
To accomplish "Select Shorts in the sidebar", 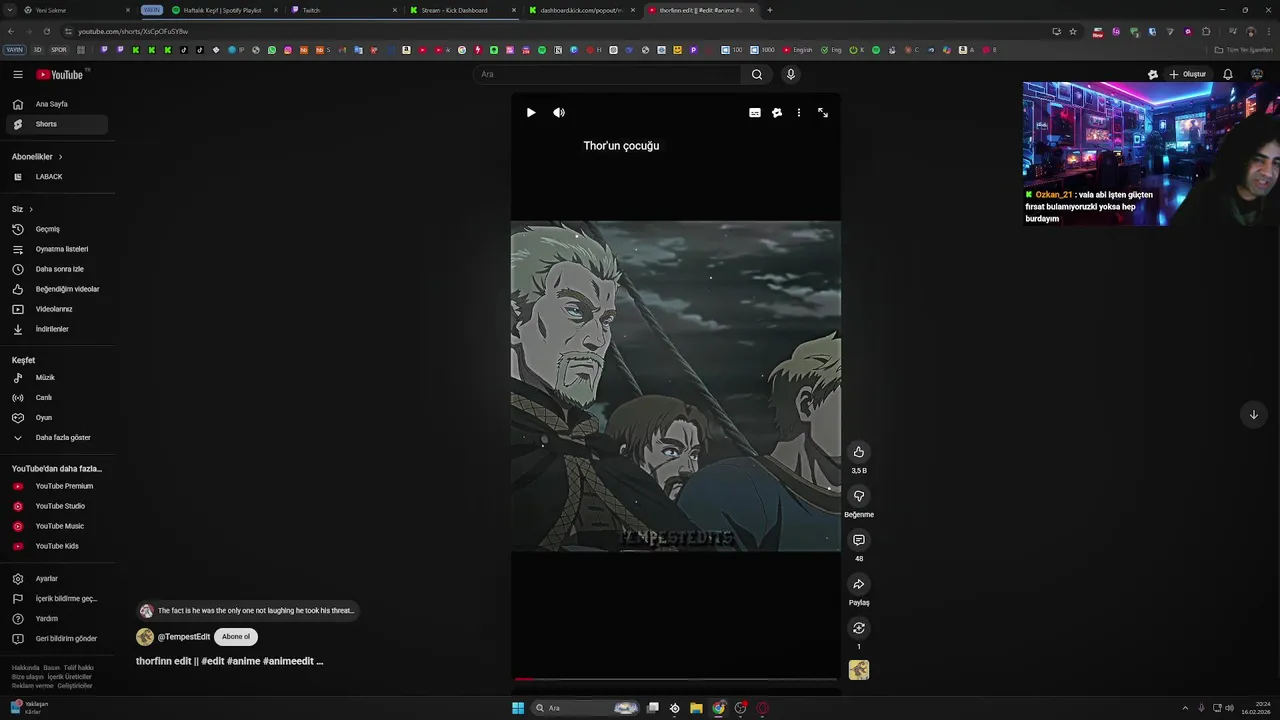I will [57, 124].
